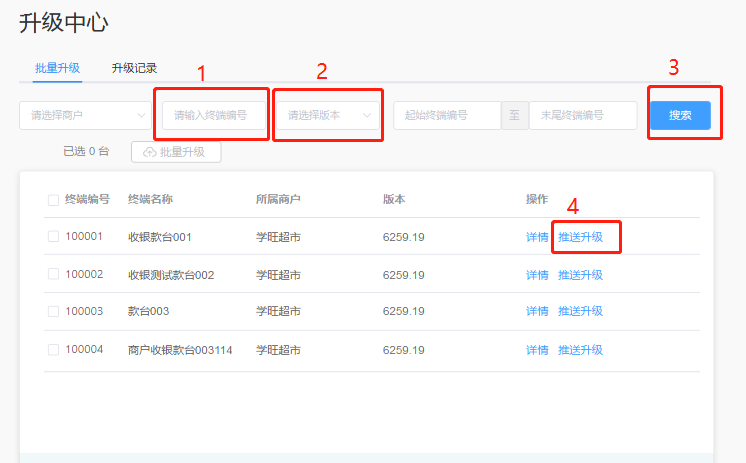The image size is (746, 463).
Task: Toggle the select-all checkbox in table header
Action: tap(53, 200)
